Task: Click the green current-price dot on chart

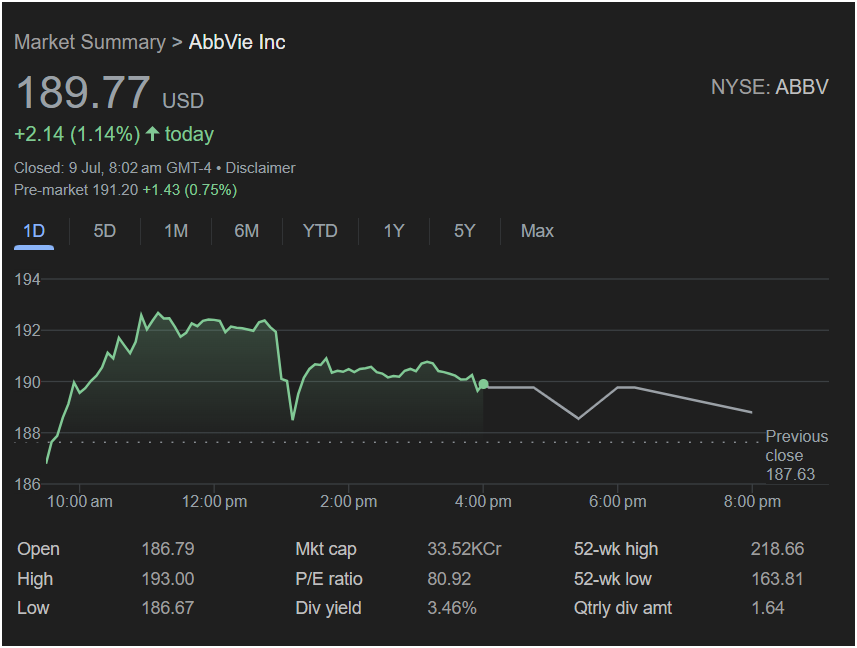Action: coord(483,384)
